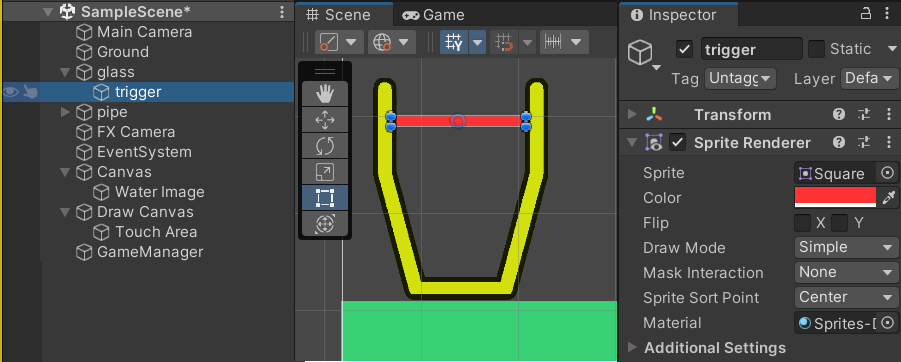
Task: Select the Scale tool
Action: point(325,172)
